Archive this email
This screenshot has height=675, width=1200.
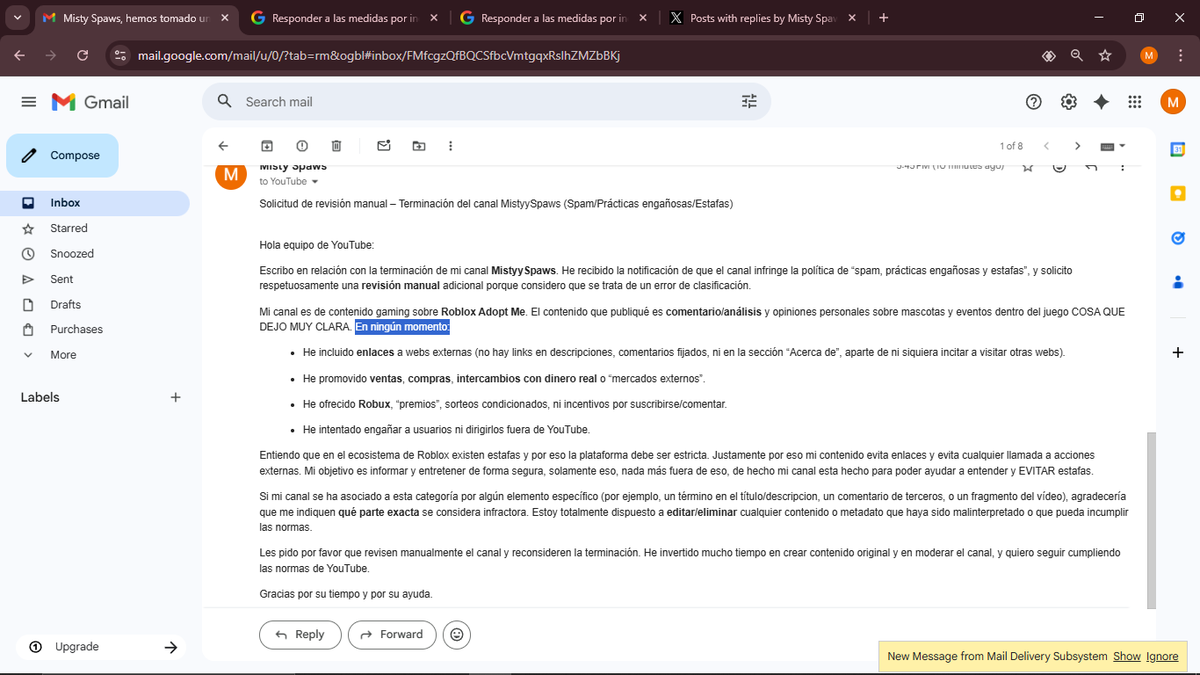[x=267, y=146]
